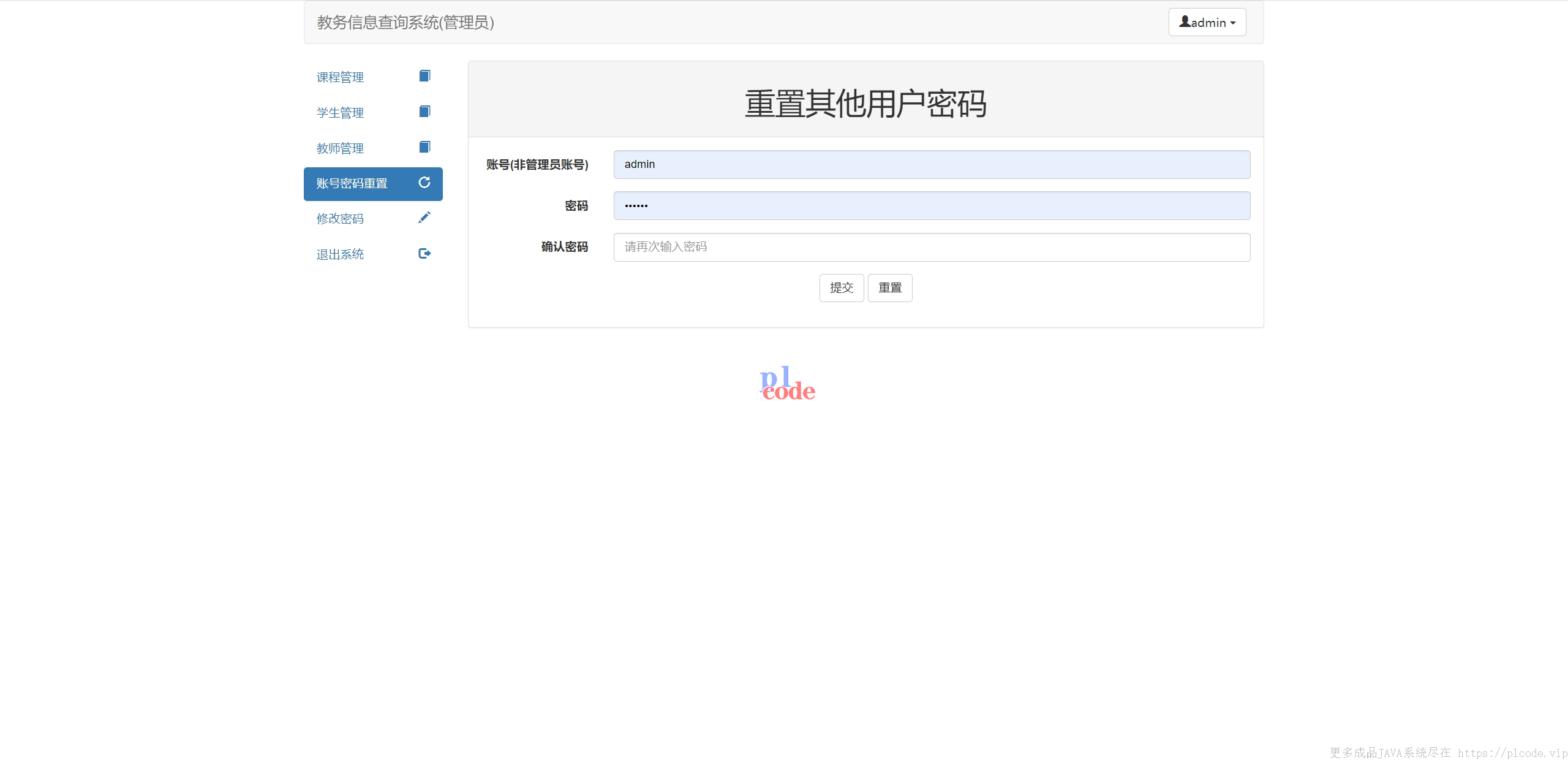This screenshot has height=763, width=1568.
Task: Go to 学生管理 menu item
Action: pos(373,113)
